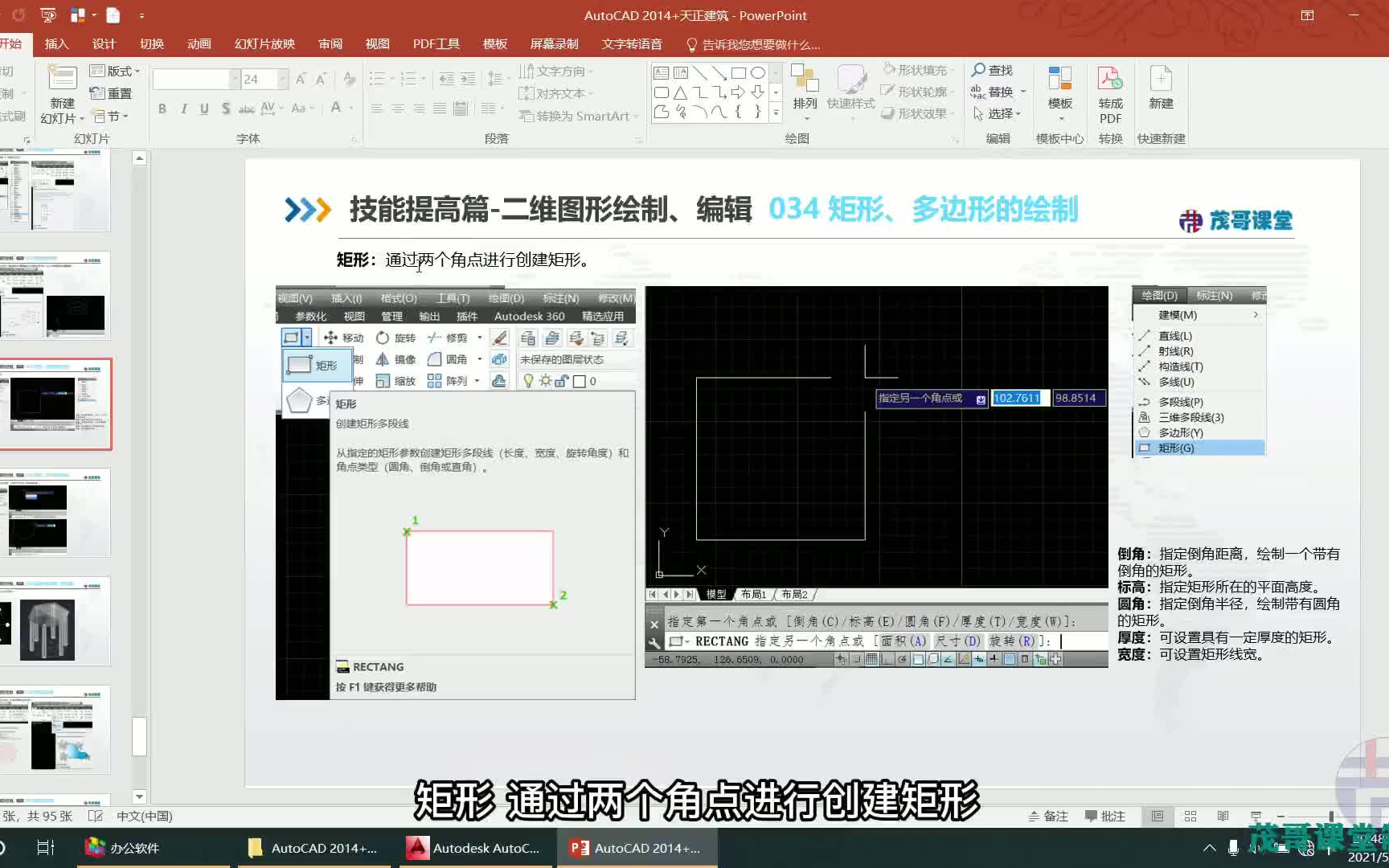Image resolution: width=1389 pixels, height=868 pixels.
Task: Open the 查找 (Find) tool
Action: (x=994, y=70)
